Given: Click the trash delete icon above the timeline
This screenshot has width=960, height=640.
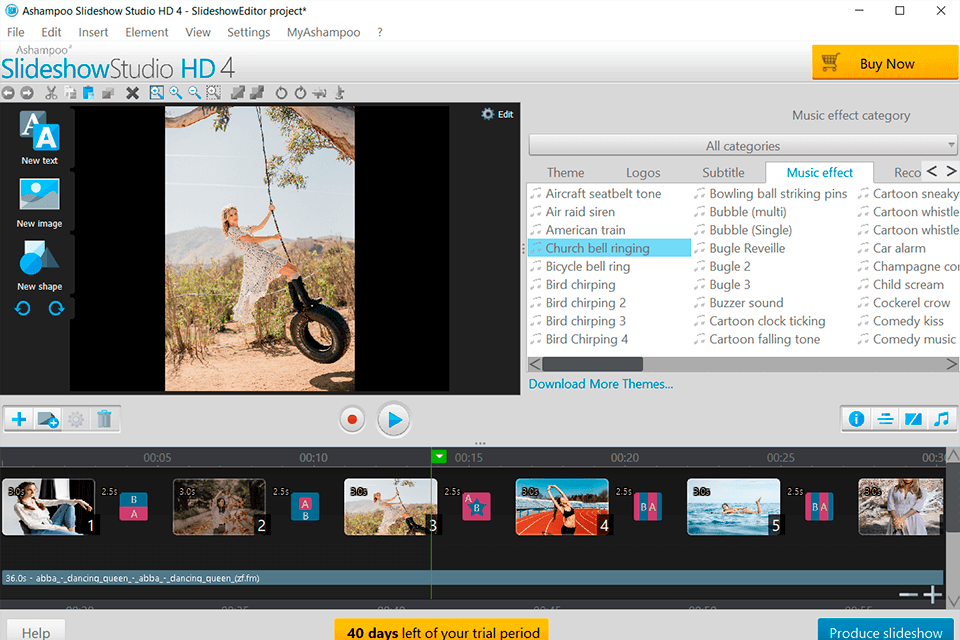Looking at the screenshot, I should [x=104, y=419].
